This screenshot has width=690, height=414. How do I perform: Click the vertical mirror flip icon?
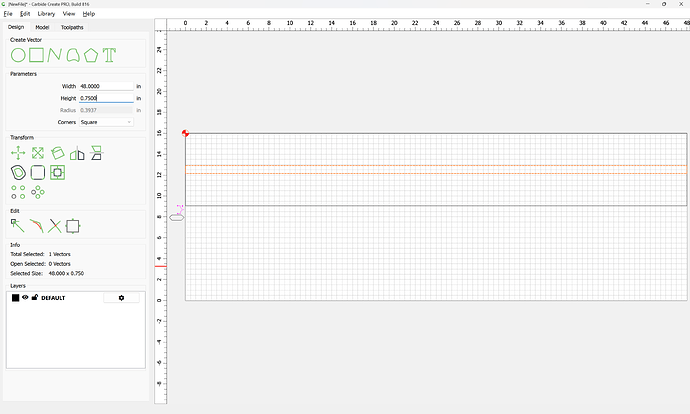coord(96,153)
